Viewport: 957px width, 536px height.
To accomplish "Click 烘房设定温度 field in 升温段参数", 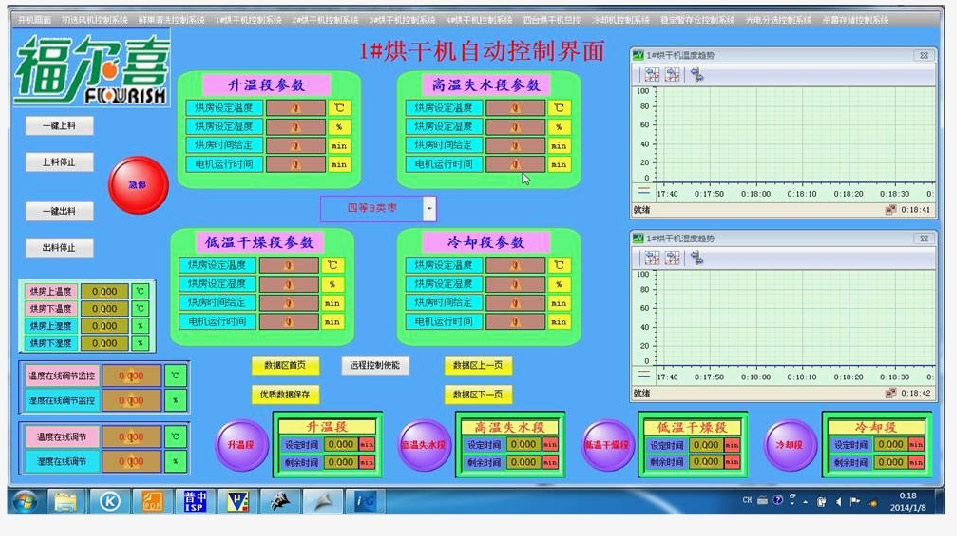I will tap(296, 108).
